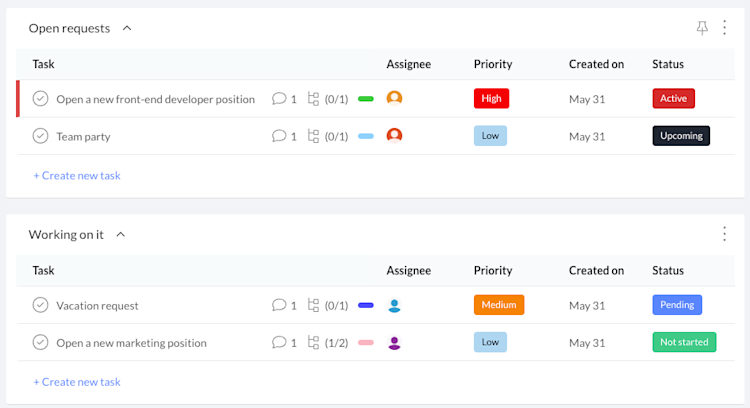
Task: Select May 31 date of Vacation request
Action: (587, 305)
